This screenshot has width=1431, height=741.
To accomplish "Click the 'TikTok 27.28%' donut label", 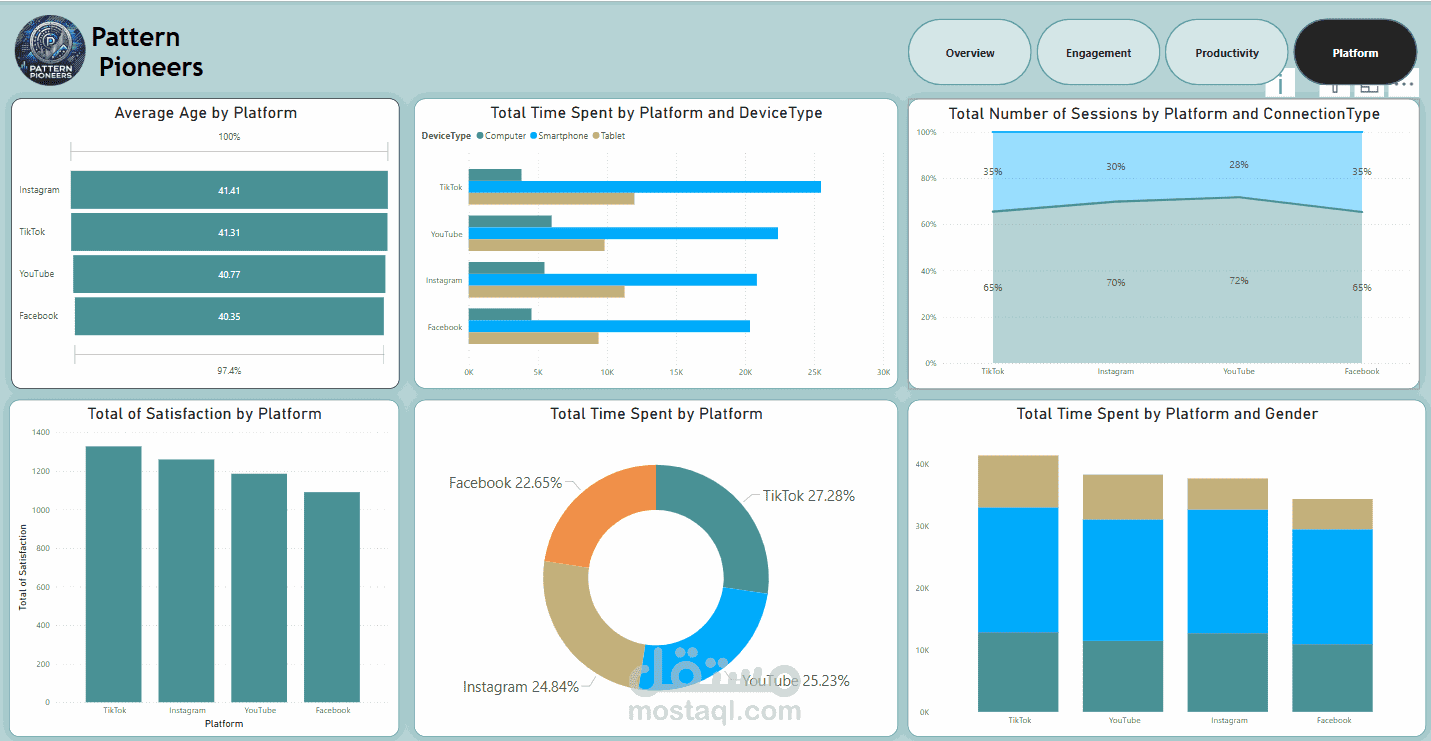I will (809, 496).
